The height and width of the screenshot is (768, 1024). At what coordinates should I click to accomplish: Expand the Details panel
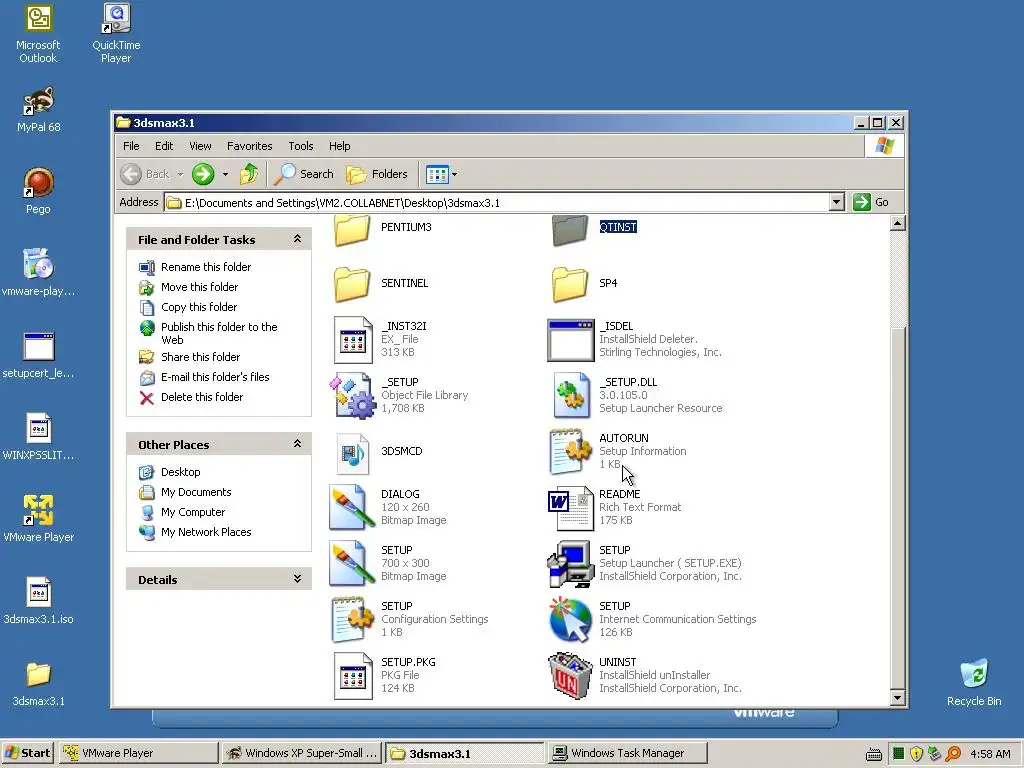[297, 579]
